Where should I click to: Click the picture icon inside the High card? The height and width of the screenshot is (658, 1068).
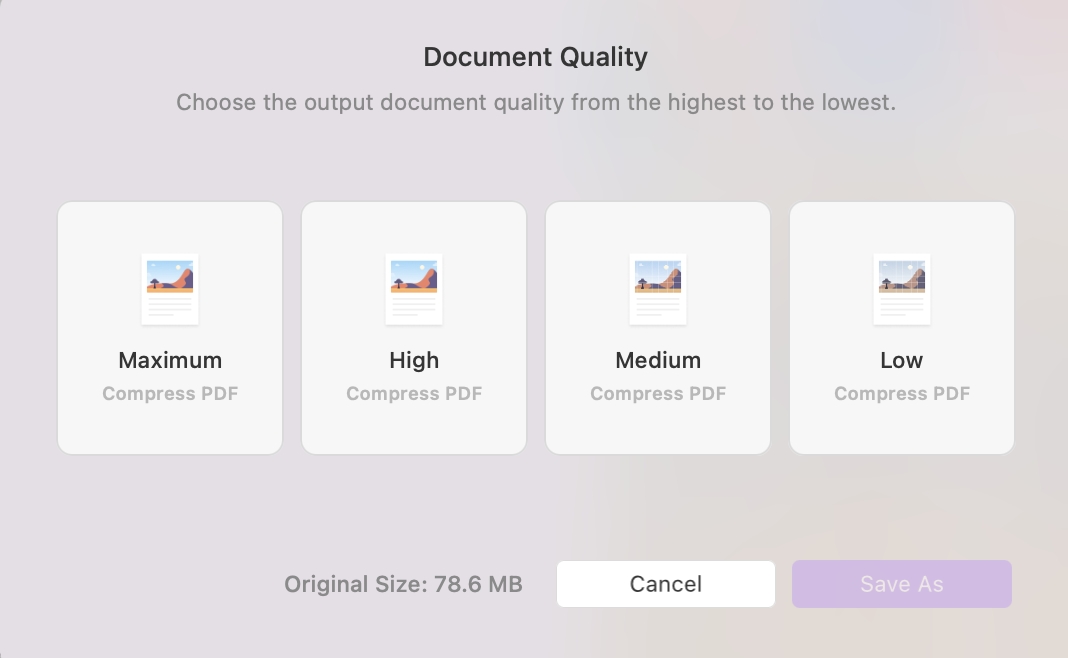pos(414,288)
